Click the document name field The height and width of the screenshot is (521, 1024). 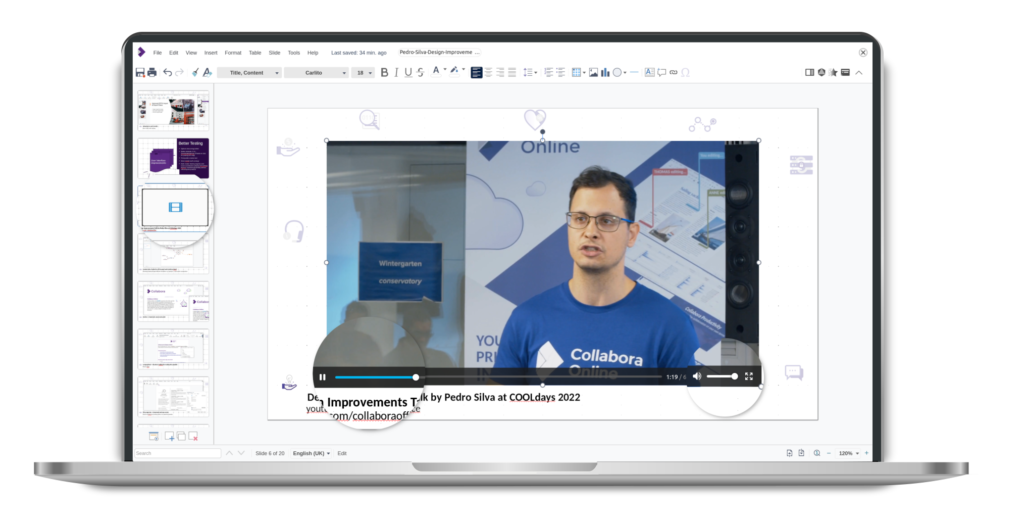439,52
